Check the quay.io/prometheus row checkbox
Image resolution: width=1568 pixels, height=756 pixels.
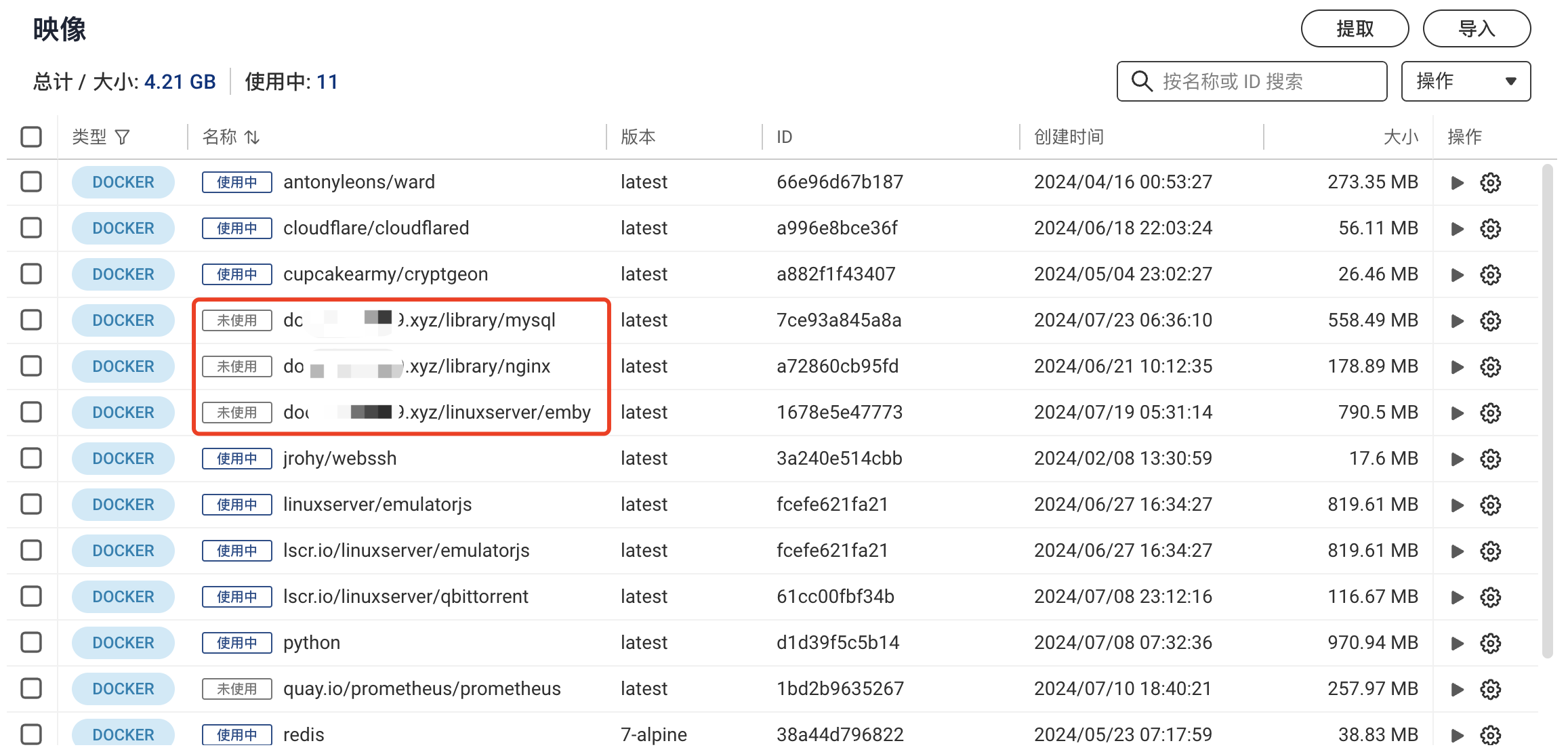pos(31,688)
